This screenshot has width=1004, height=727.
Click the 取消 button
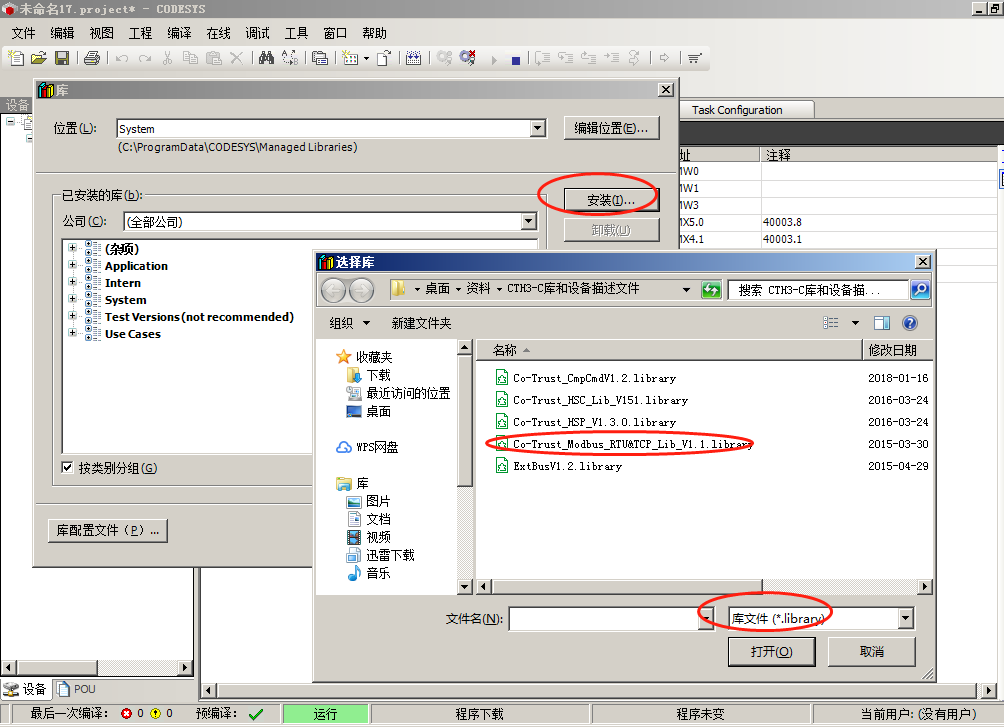coord(871,651)
